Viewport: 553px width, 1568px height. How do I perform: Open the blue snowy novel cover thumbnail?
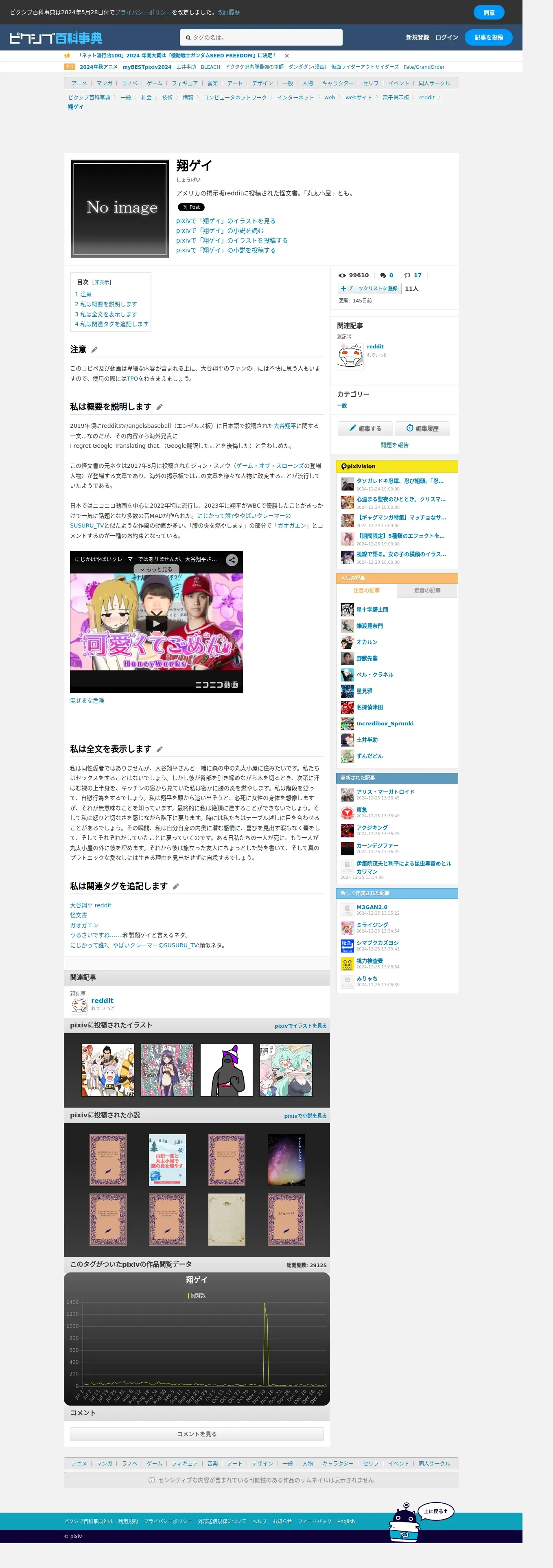pos(167,1160)
